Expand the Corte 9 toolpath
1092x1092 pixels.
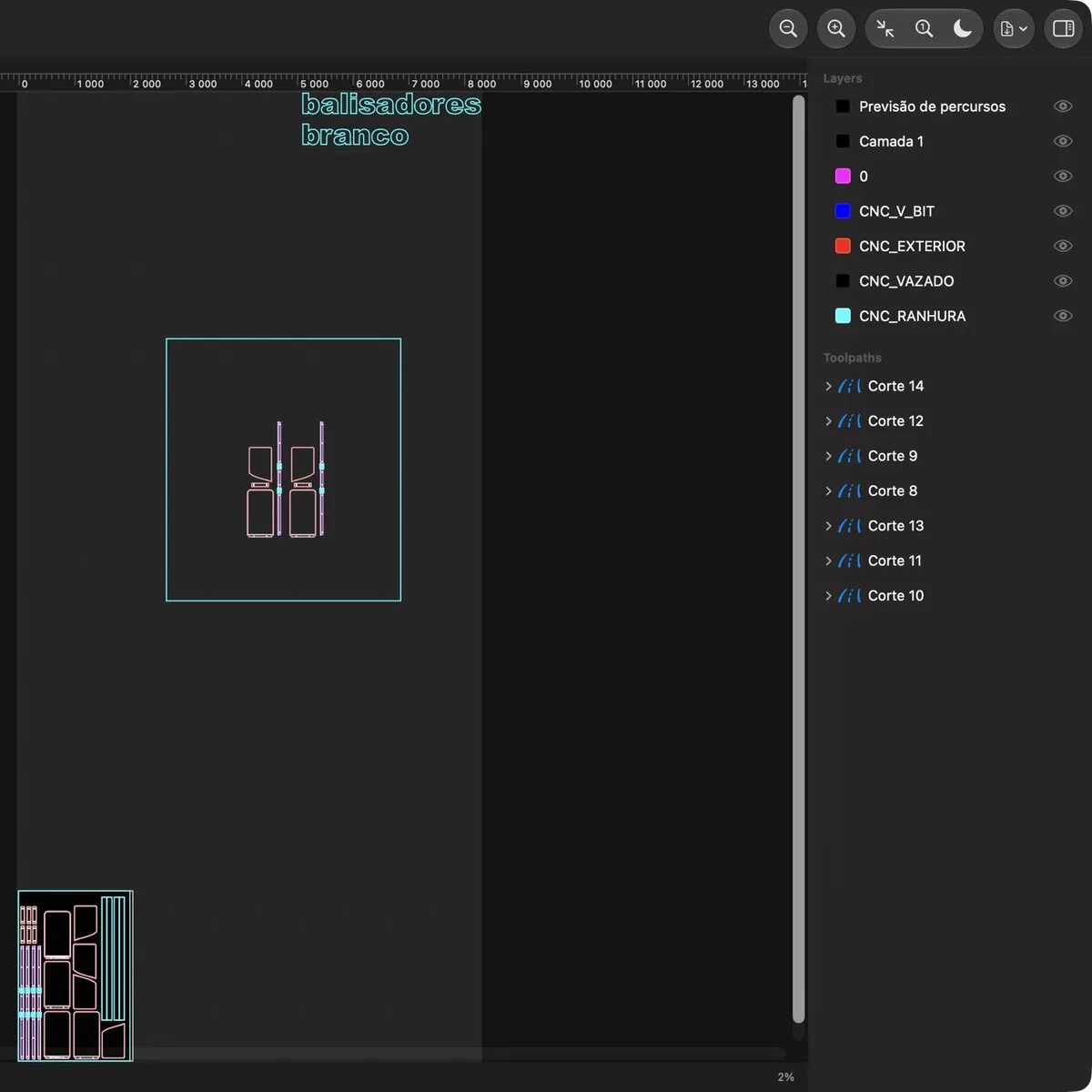coord(828,456)
